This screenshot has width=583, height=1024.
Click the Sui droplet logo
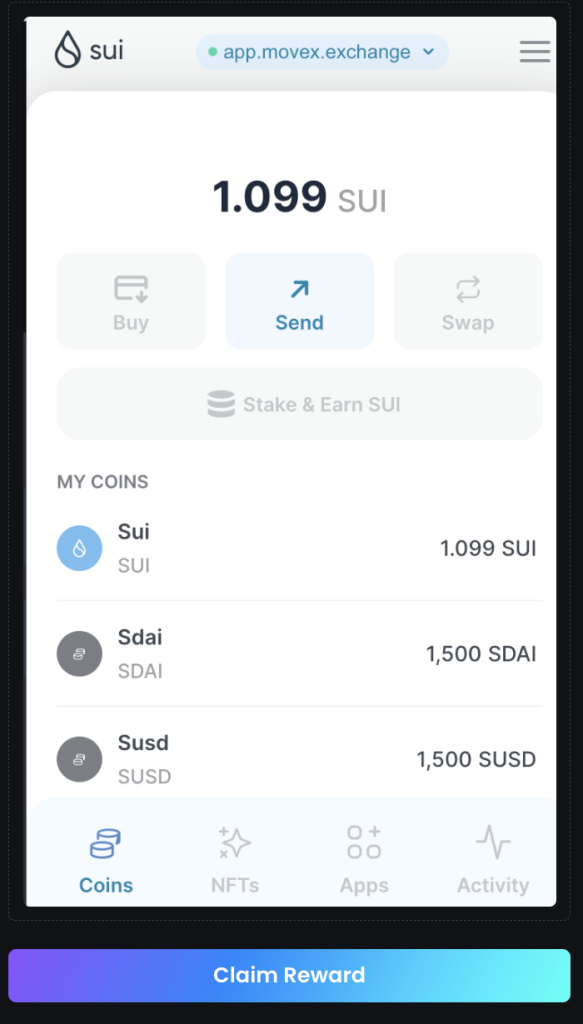click(68, 50)
